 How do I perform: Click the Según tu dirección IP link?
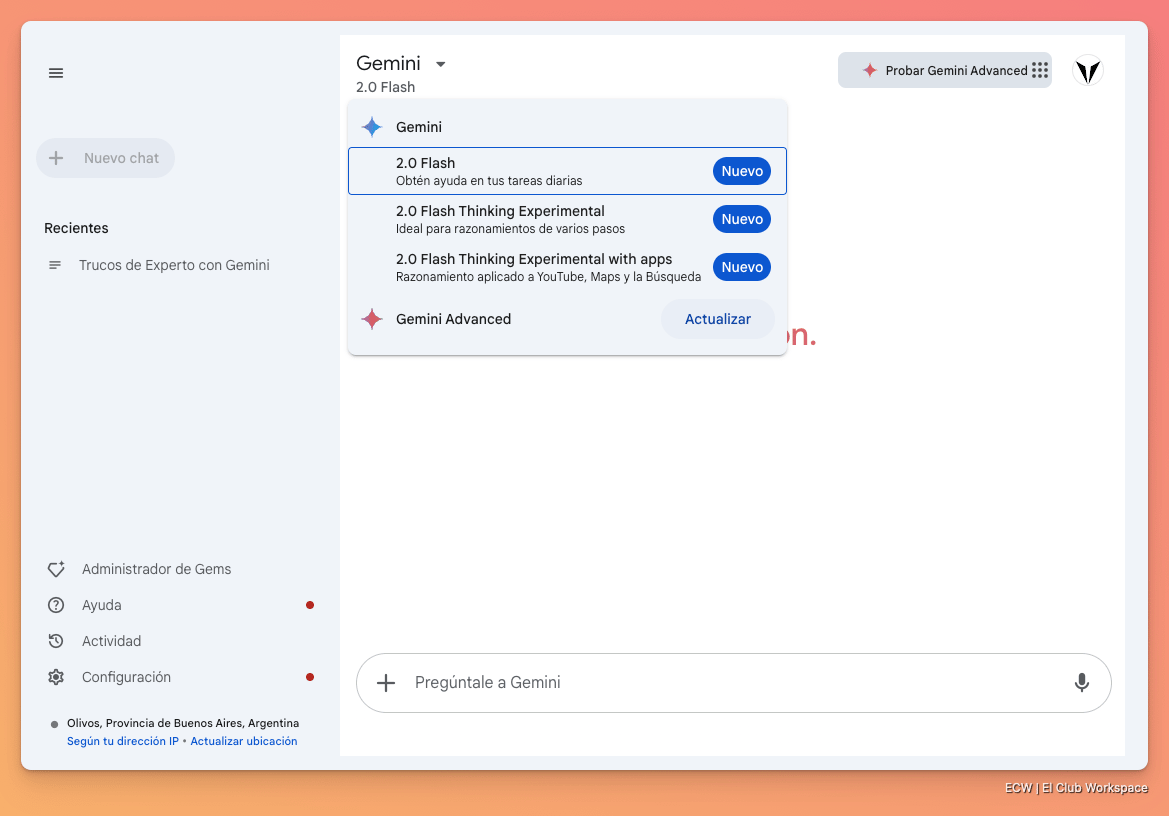123,741
